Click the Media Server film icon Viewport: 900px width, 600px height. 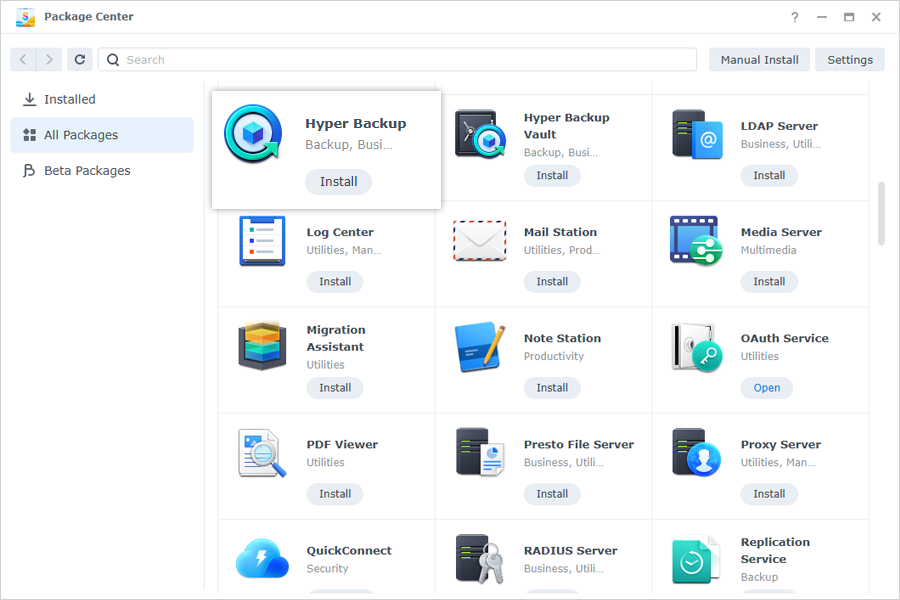pos(696,241)
